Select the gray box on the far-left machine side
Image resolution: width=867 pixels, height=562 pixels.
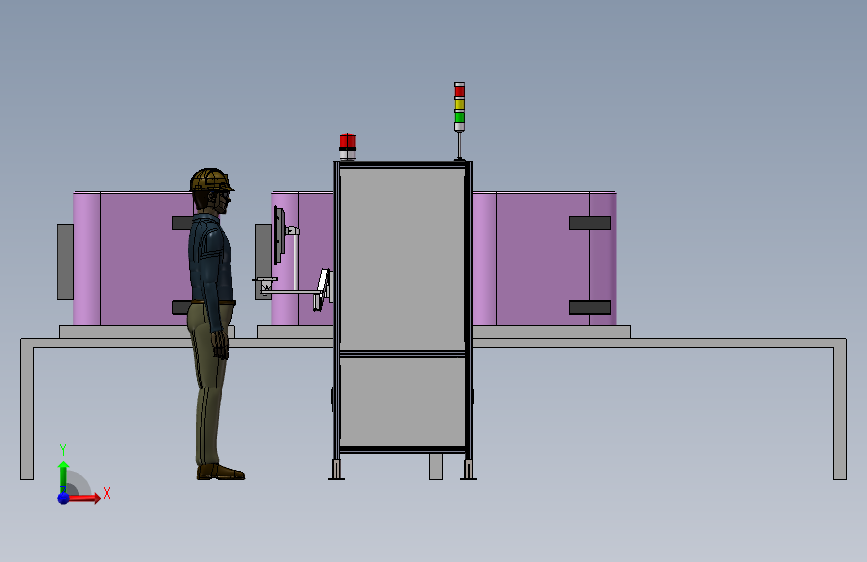pos(65,262)
